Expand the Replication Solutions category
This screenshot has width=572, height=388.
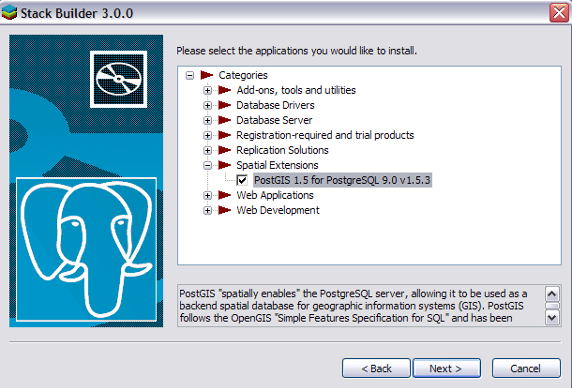[208, 150]
